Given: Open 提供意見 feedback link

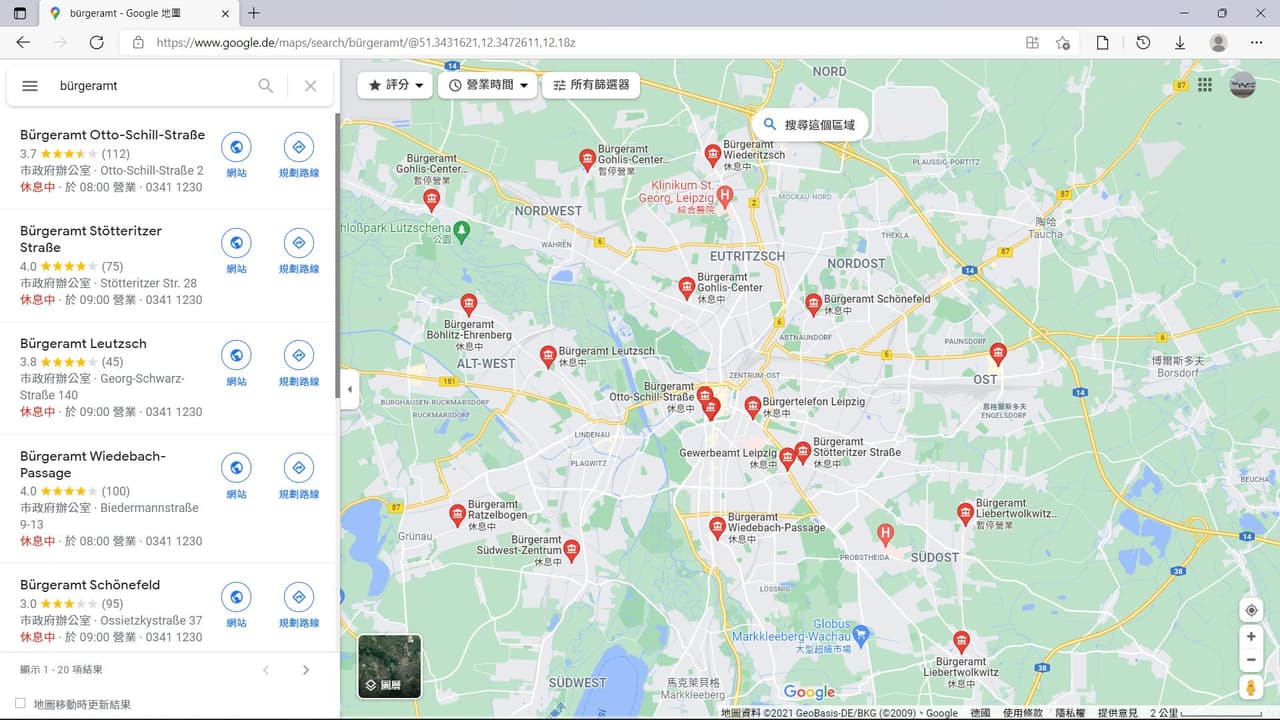Looking at the screenshot, I should click(x=1117, y=713).
